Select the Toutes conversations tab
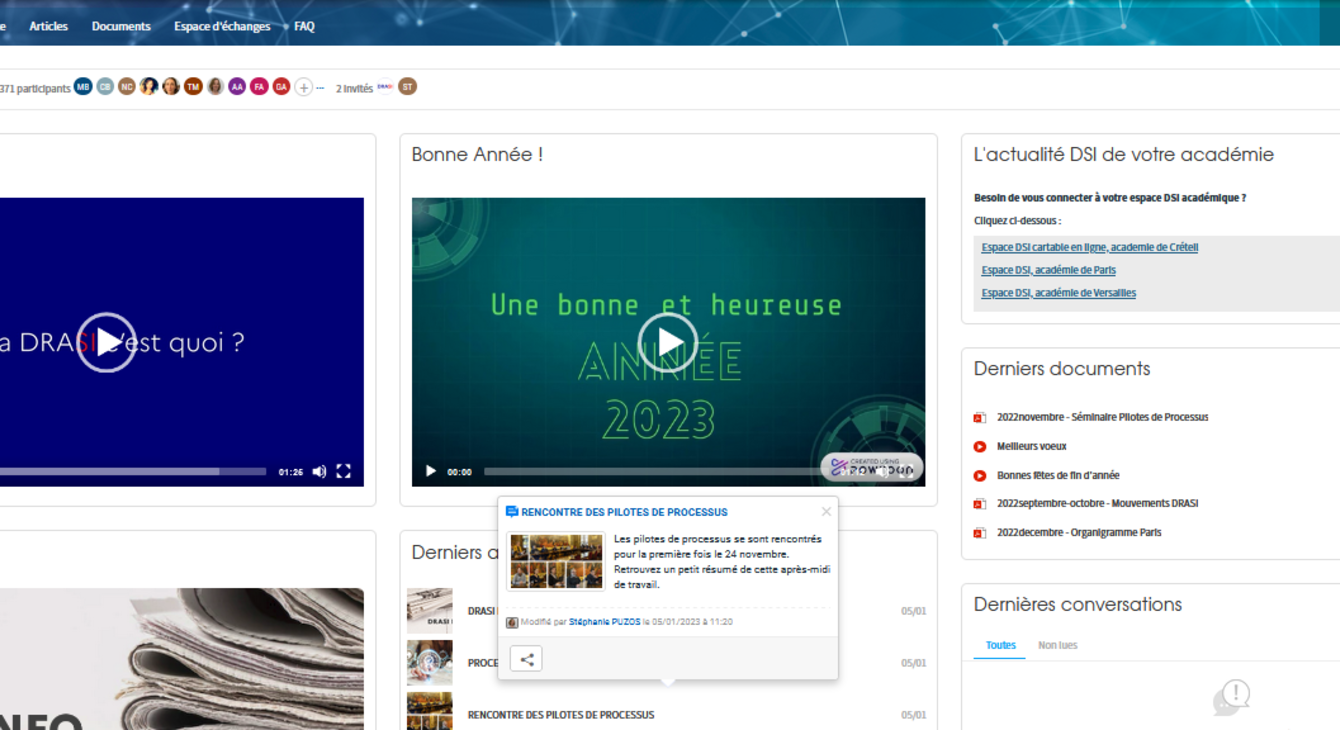Viewport: 1340px width, 730px height. tap(1000, 646)
